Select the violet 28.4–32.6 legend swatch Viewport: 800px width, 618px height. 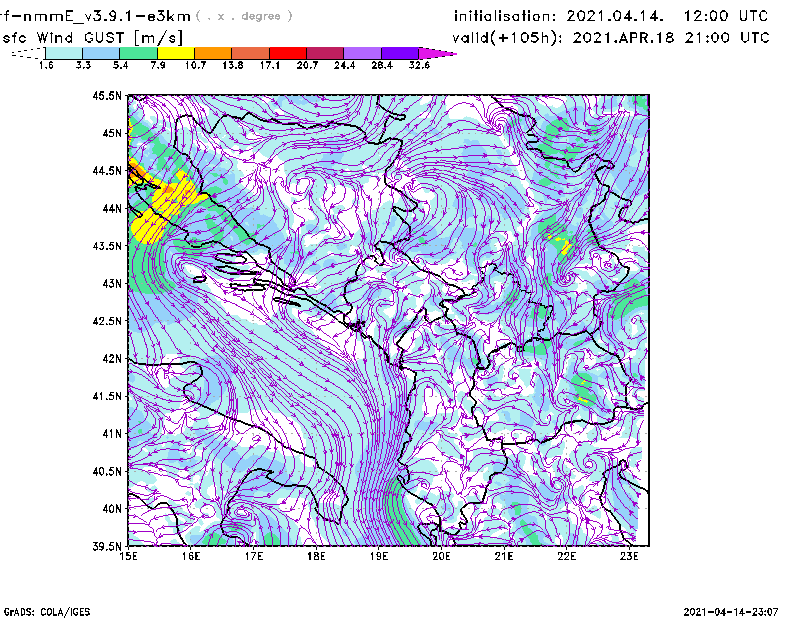(x=399, y=53)
